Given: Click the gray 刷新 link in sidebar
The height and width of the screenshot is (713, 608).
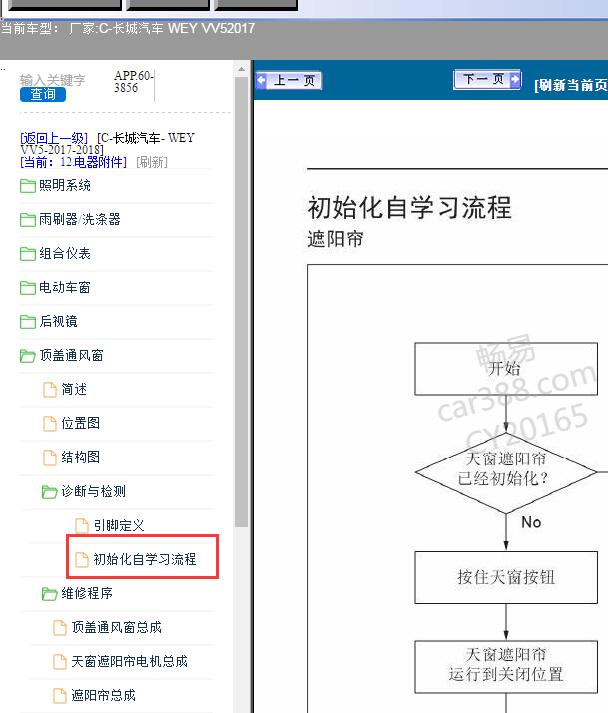Looking at the screenshot, I should (x=152, y=162).
